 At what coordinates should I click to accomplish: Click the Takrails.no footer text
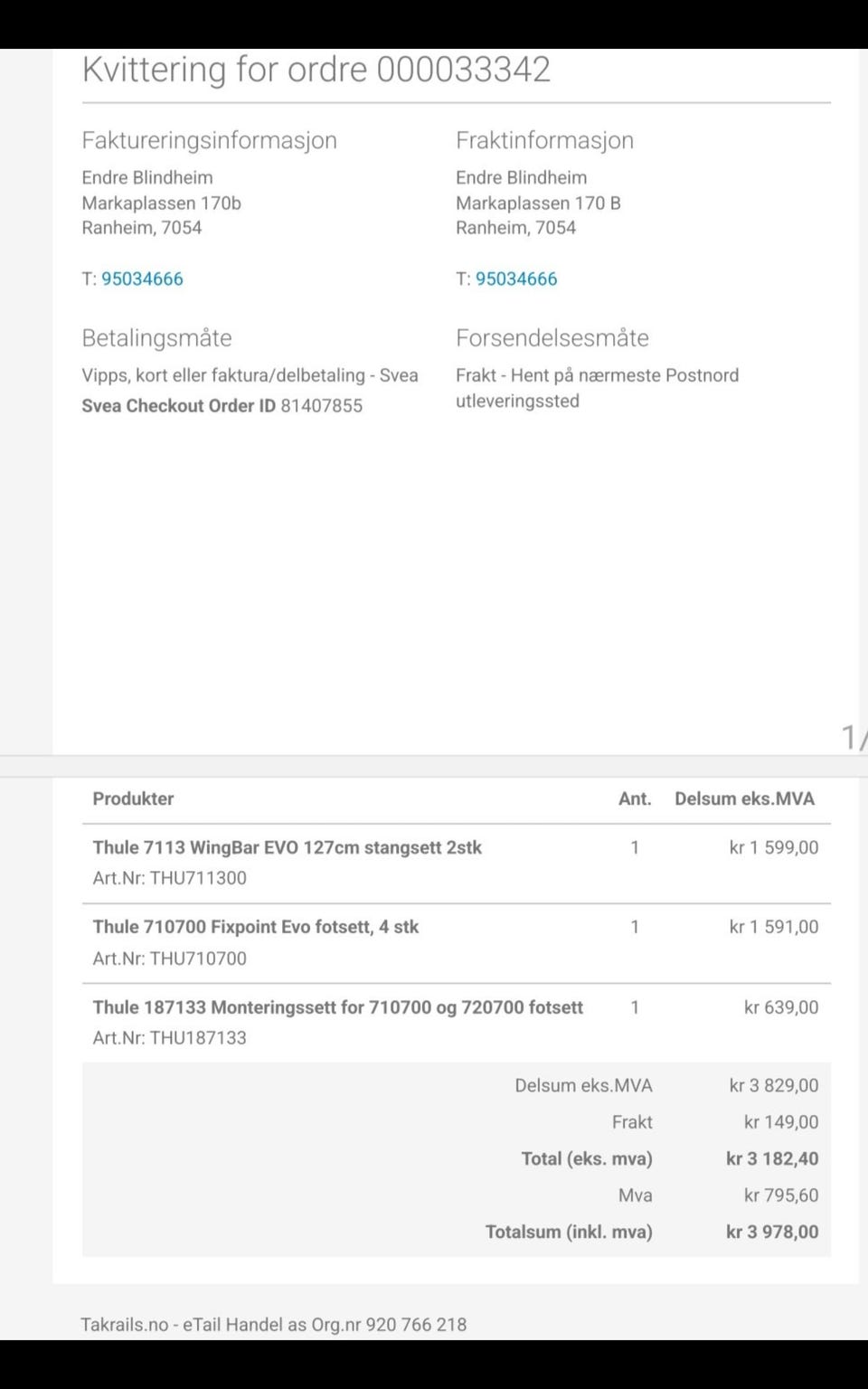click(273, 1325)
